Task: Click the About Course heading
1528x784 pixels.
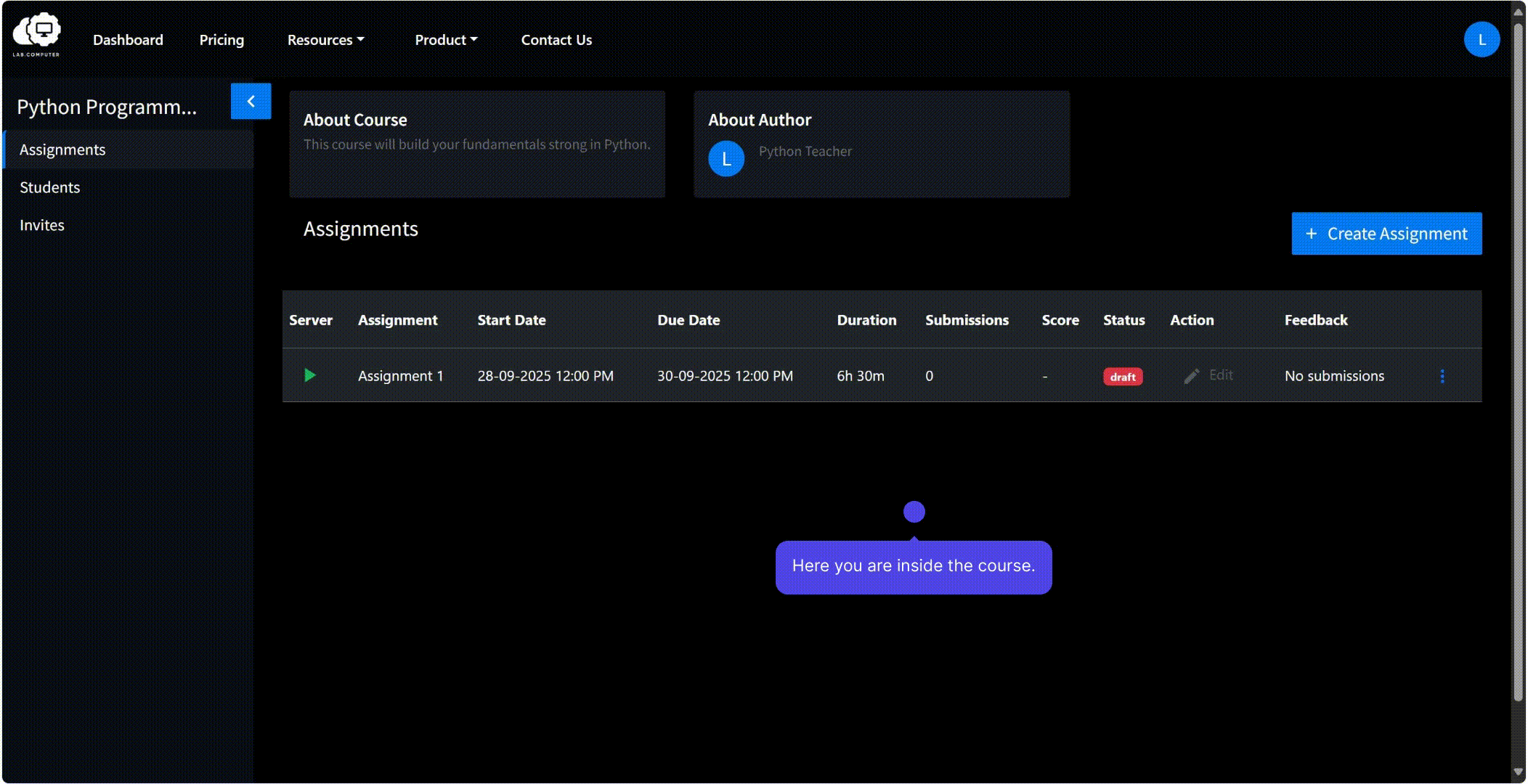Action: [355, 120]
